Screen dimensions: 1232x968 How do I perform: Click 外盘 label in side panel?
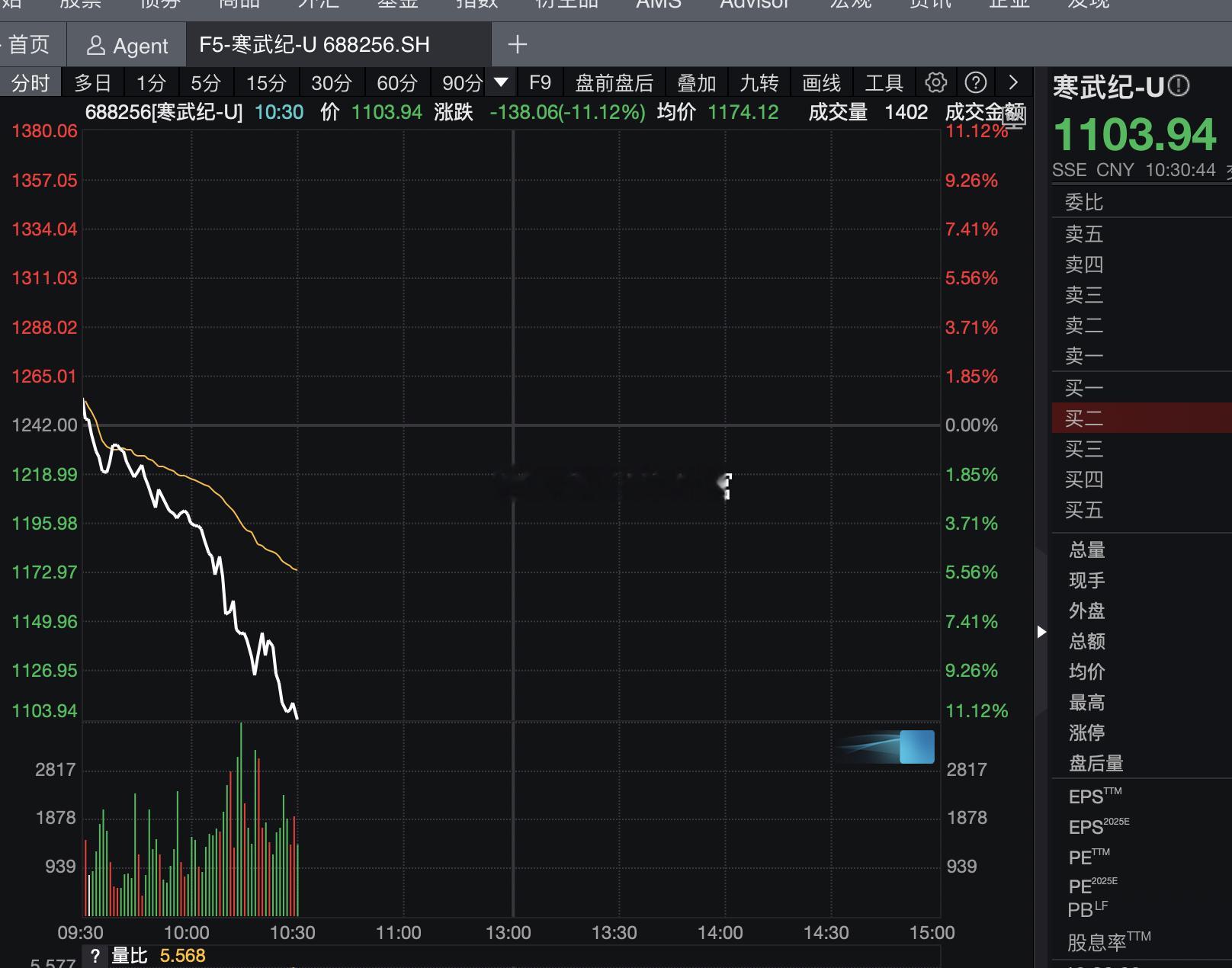coord(1087,611)
